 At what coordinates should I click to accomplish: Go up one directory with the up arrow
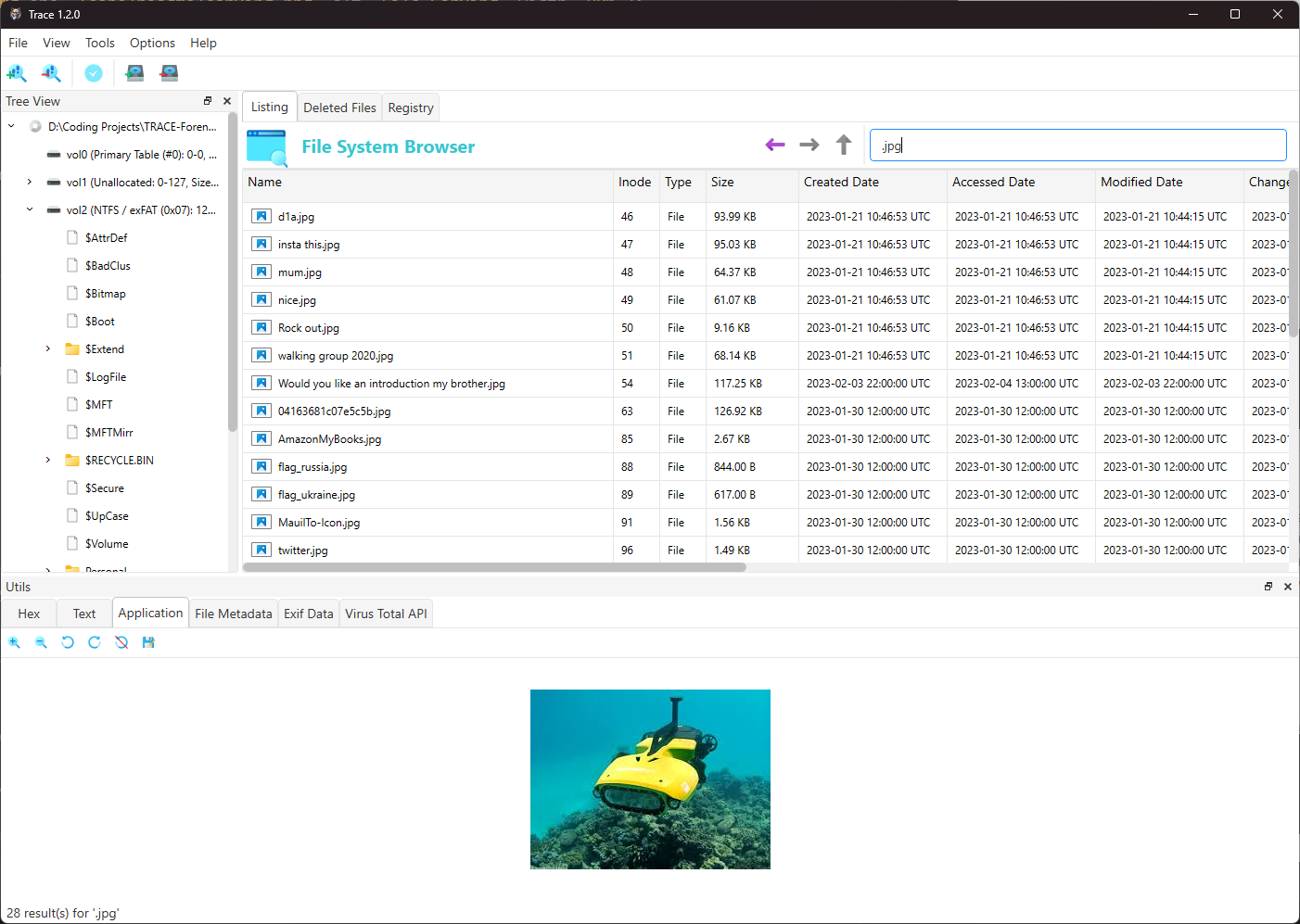844,145
